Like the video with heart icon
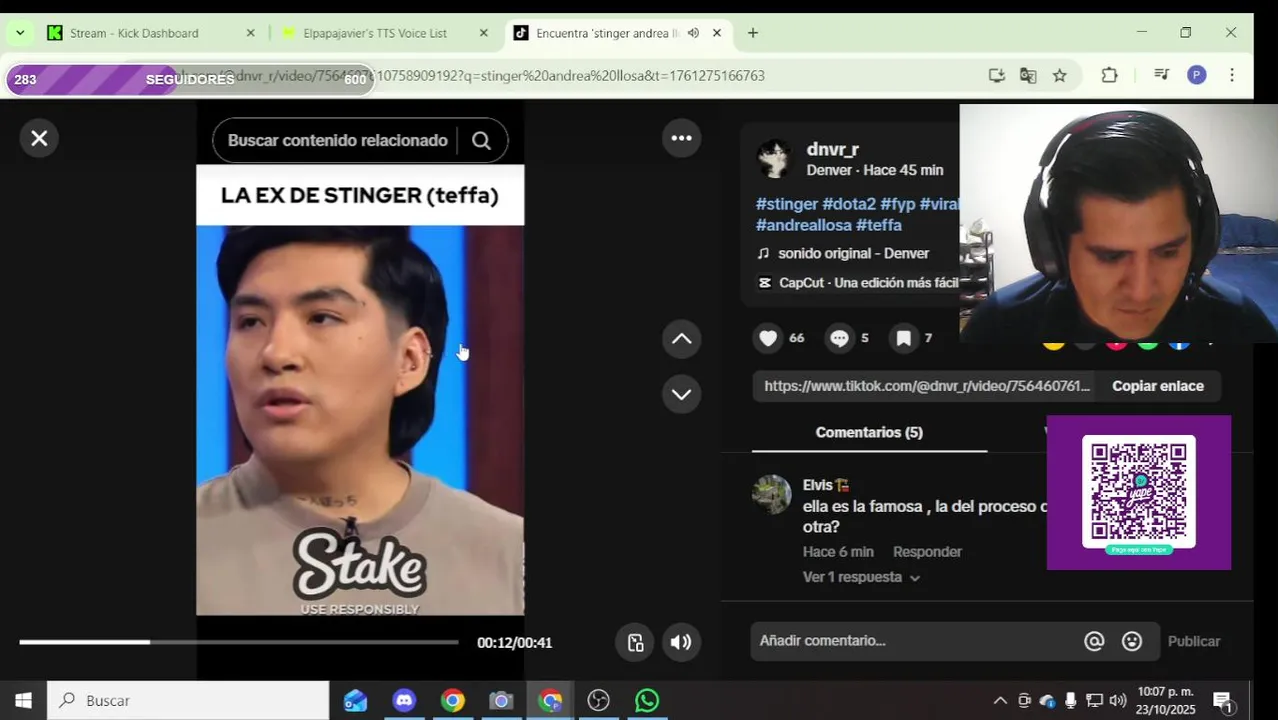 pos(768,338)
